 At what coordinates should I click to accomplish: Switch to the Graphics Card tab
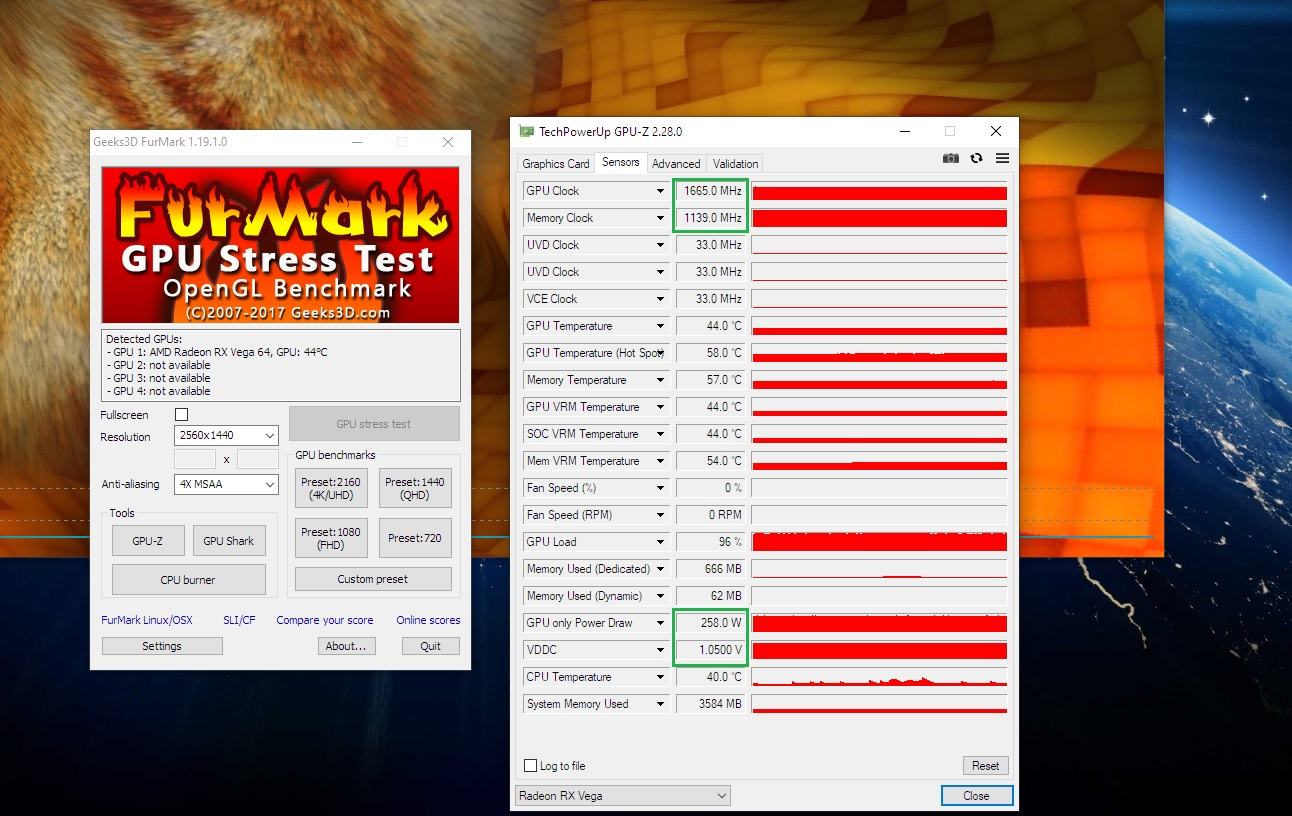tap(556, 164)
